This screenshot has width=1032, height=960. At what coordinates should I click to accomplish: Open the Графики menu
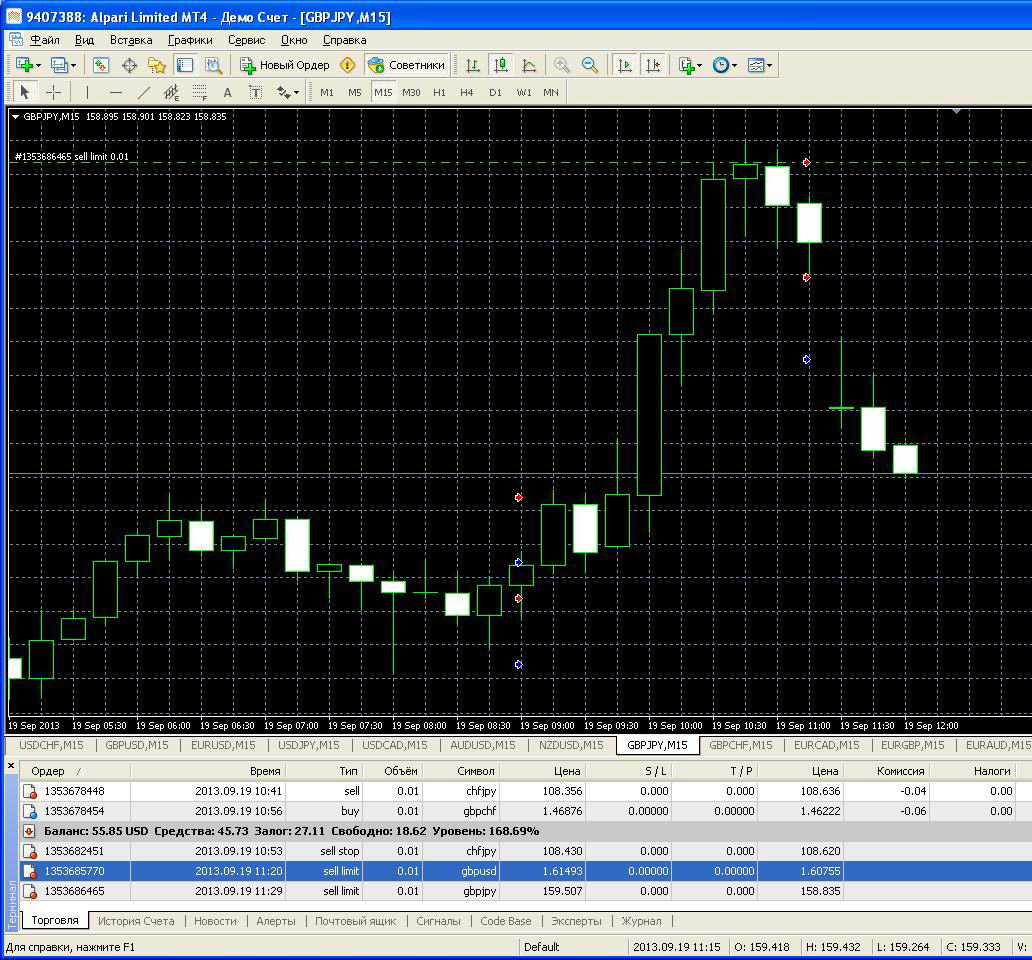pyautogui.click(x=190, y=40)
